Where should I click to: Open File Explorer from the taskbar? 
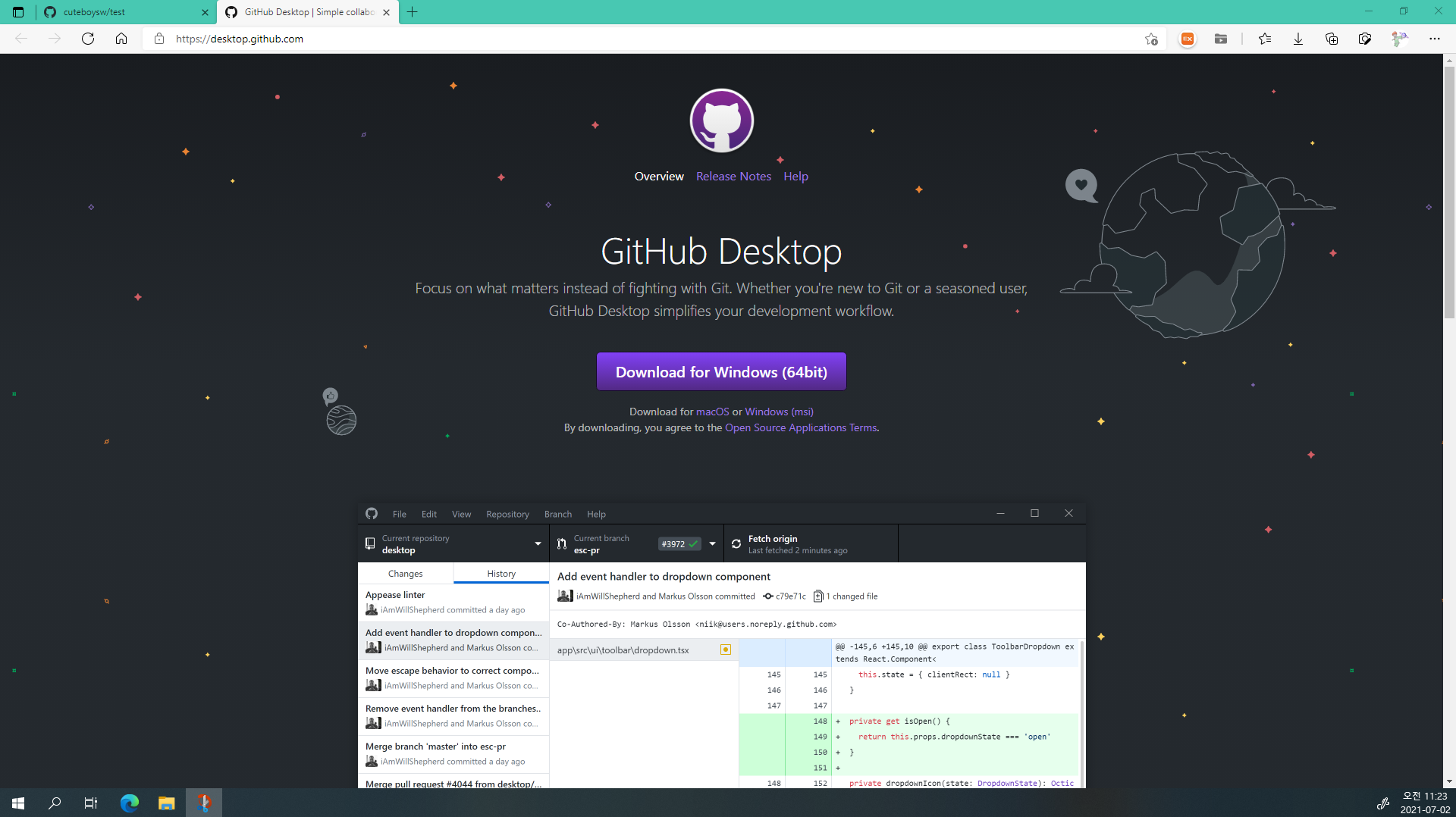coord(167,803)
